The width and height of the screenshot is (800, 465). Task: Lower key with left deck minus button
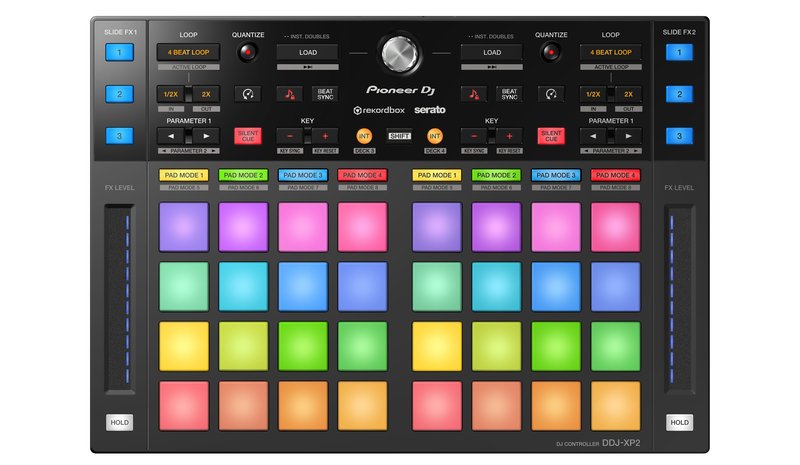[290, 136]
